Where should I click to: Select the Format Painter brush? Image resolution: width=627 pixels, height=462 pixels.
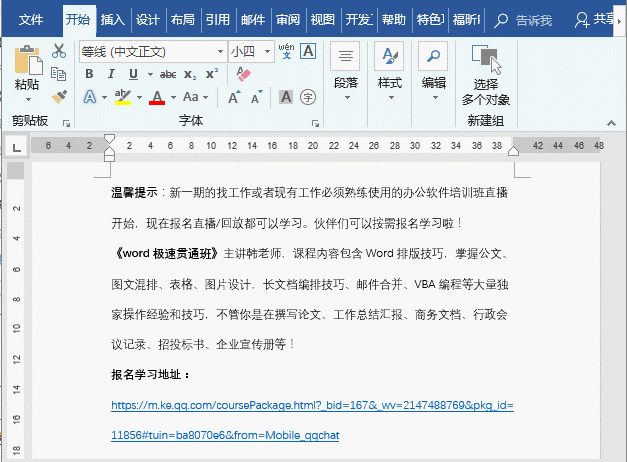(59, 97)
